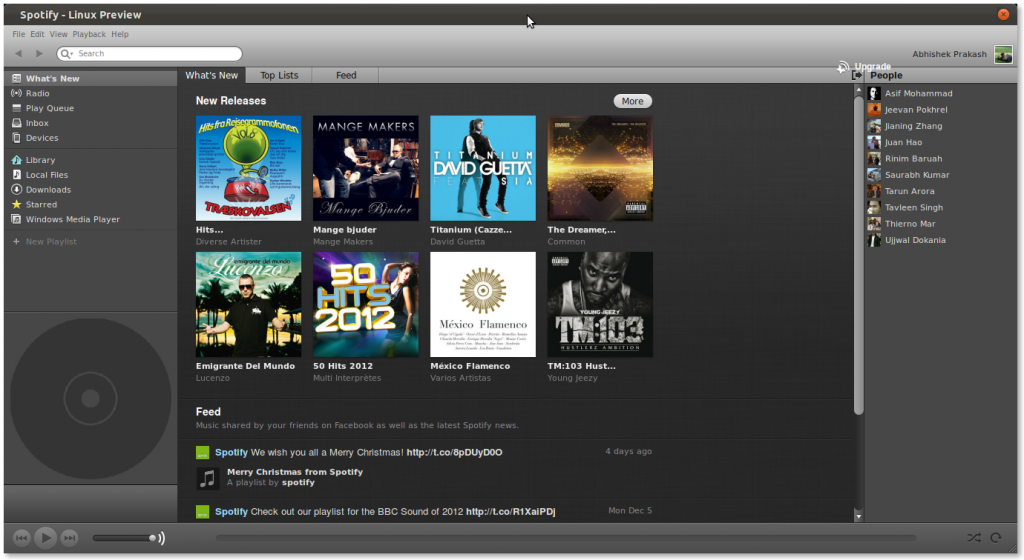
Task: Switch to the Top Lists tab
Action: (279, 75)
